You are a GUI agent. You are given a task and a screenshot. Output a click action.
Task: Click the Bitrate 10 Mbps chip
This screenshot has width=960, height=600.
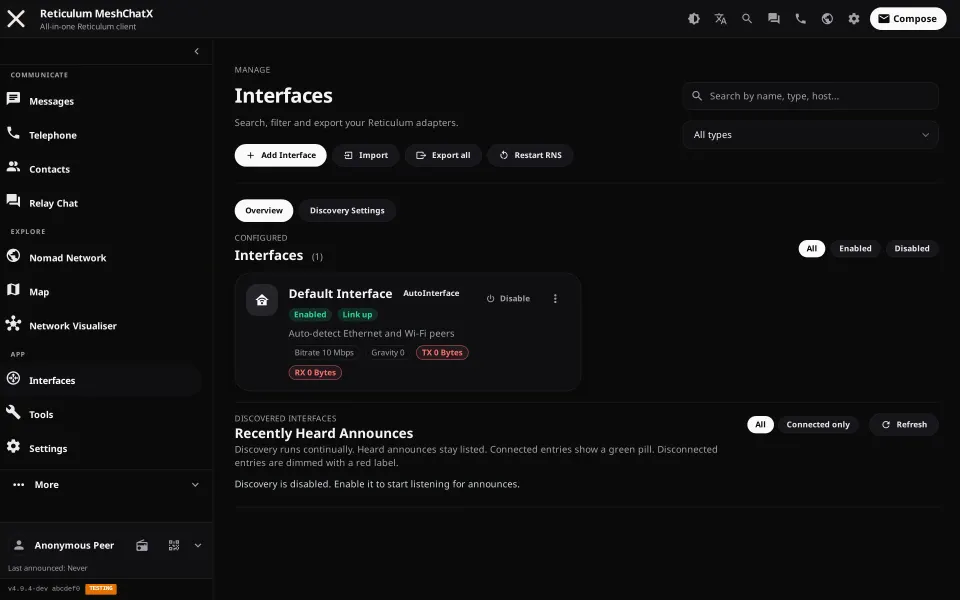pos(324,353)
